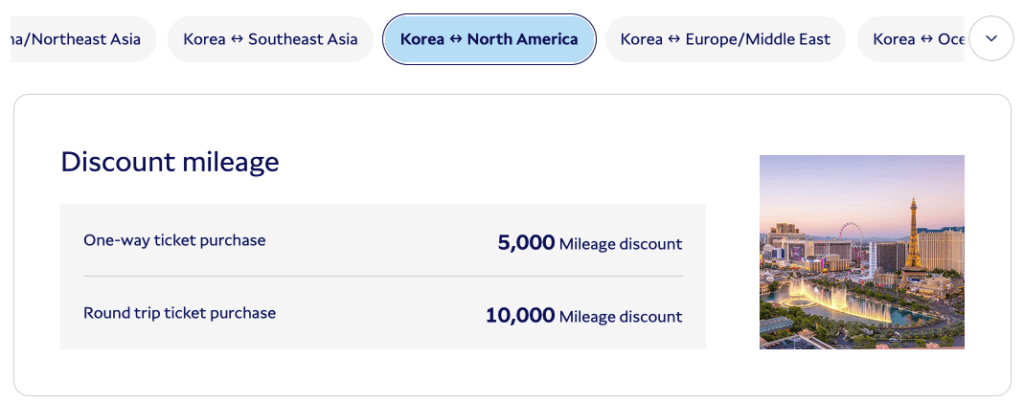Switch to Korea ↔ Southeast Asia tab
This screenshot has height=402, width=1024.
[270, 40]
